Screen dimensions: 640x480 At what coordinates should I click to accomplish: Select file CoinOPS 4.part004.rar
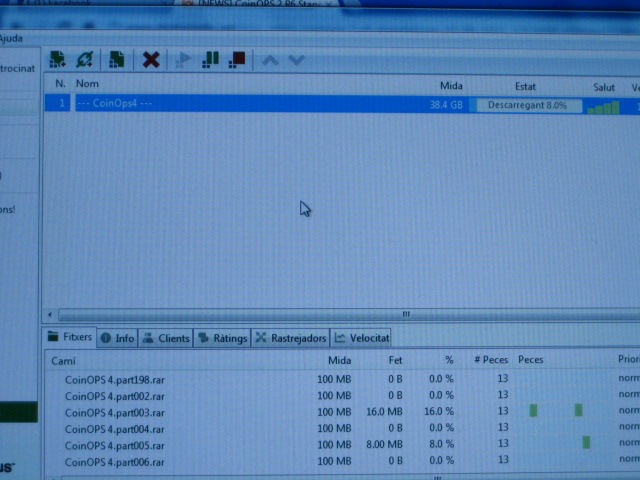[x=115, y=429]
